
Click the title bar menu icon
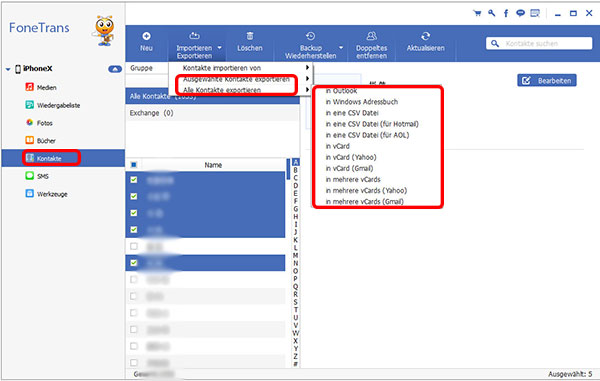pos(535,13)
